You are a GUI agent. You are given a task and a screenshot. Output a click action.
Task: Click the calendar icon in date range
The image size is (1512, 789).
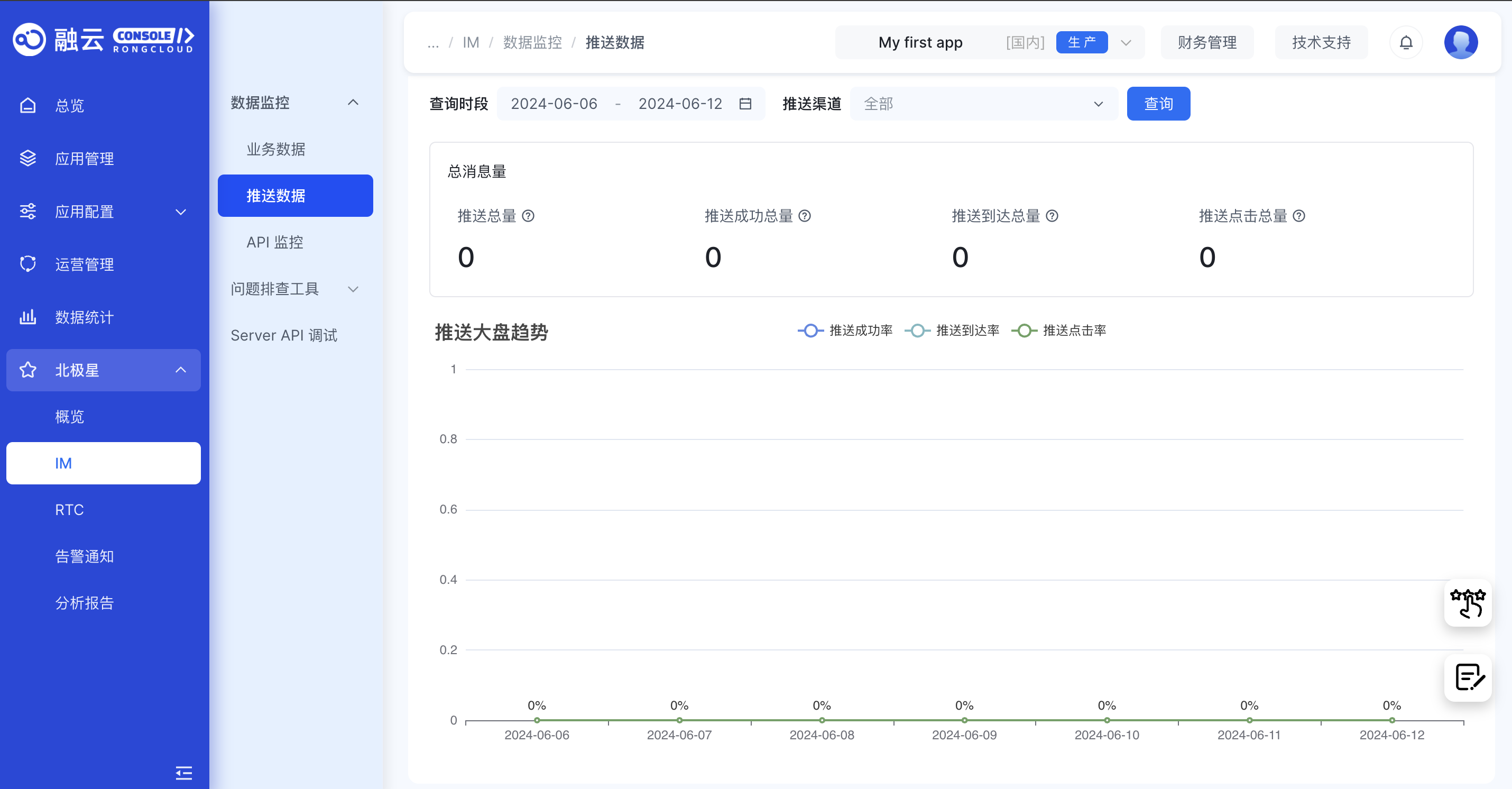coord(745,104)
